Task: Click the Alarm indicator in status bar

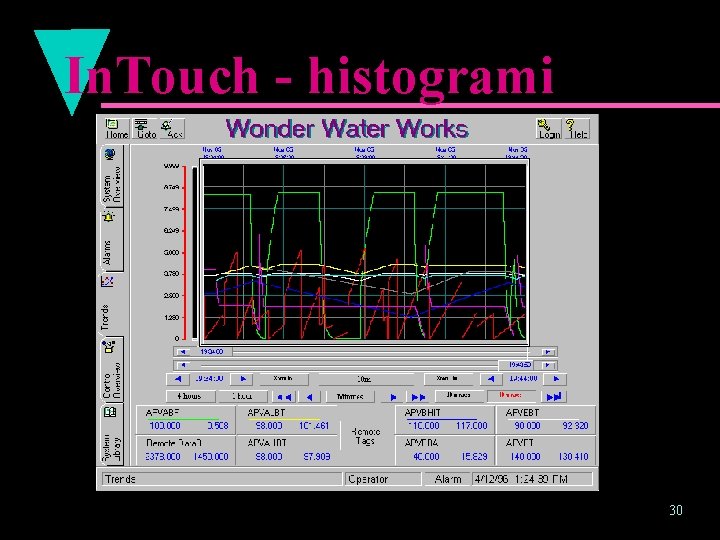Action: 448,479
